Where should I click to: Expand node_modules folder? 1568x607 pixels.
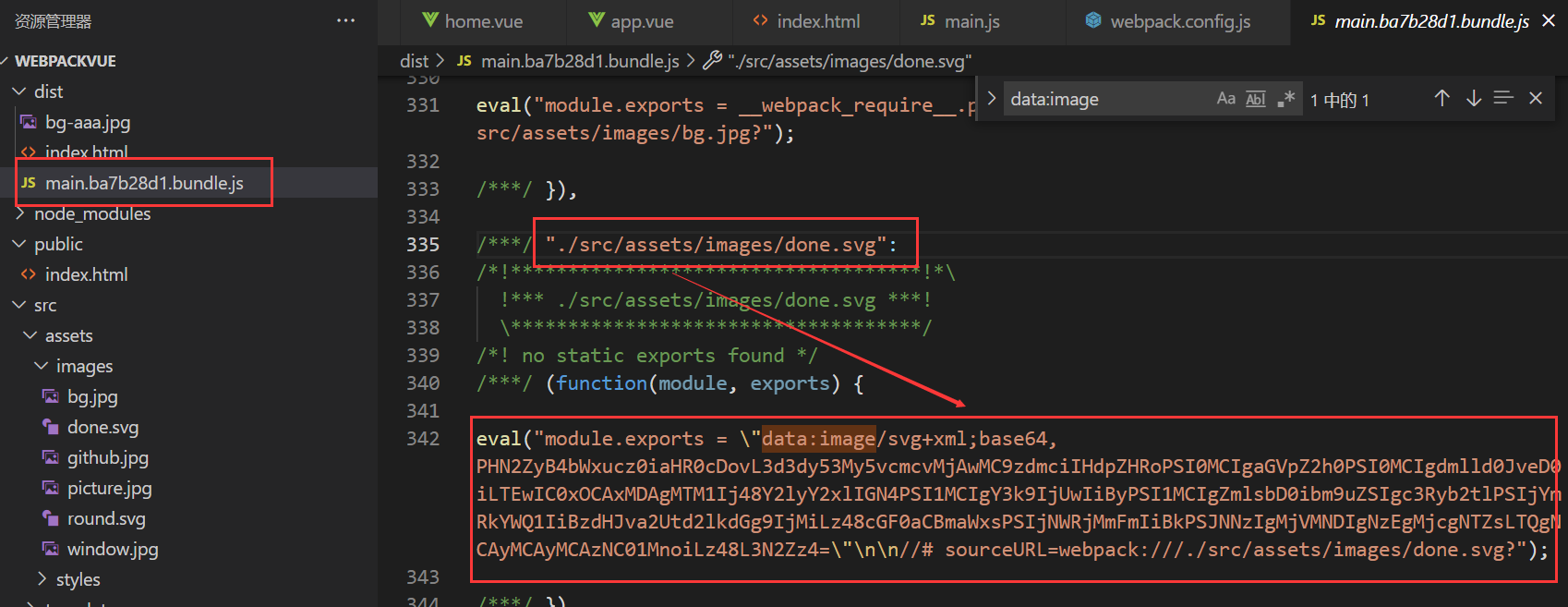pyautogui.click(x=91, y=213)
